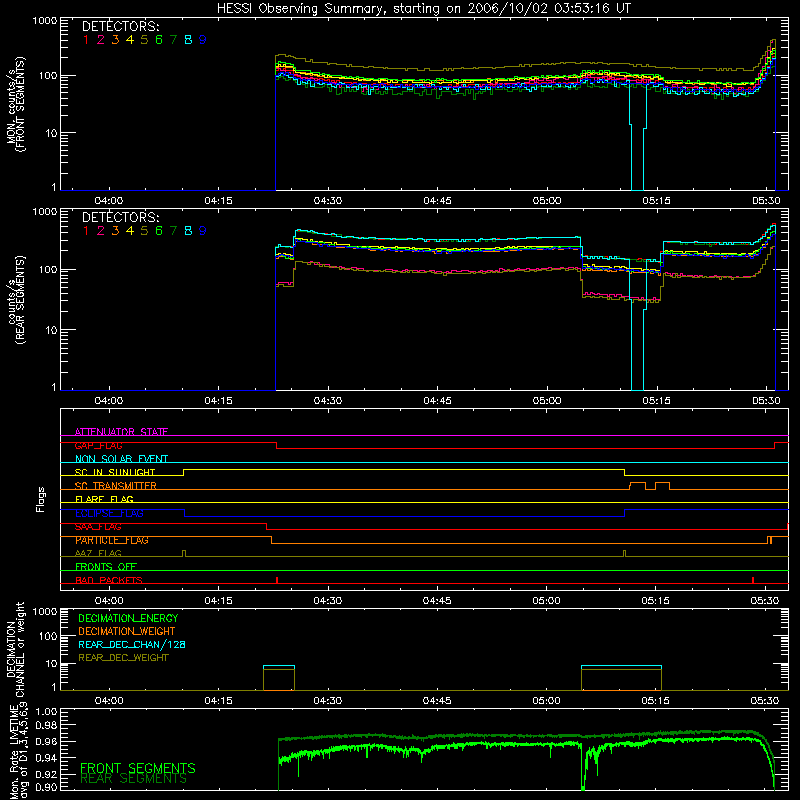
Task: Click the 'DECIMATION_WEIGHT' legend entry
Action: click(127, 631)
